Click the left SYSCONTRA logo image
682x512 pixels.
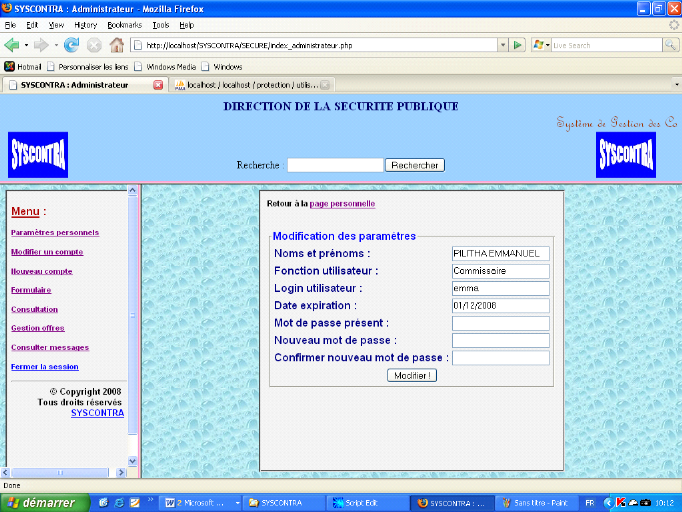click(x=38, y=155)
